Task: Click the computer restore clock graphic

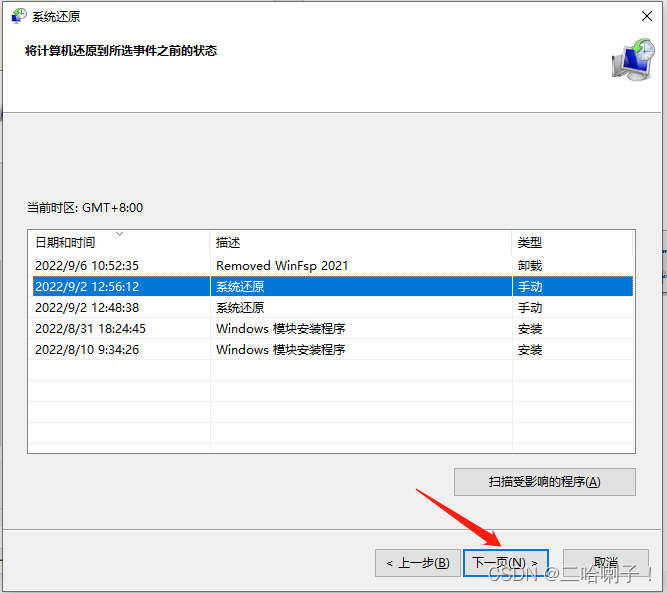Action: click(x=633, y=59)
